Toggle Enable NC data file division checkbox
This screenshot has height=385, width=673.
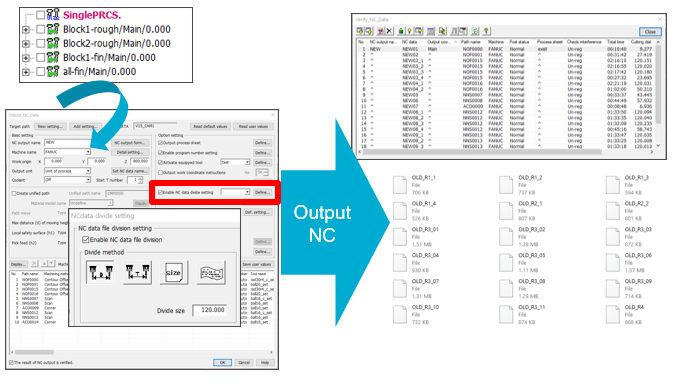click(85, 239)
